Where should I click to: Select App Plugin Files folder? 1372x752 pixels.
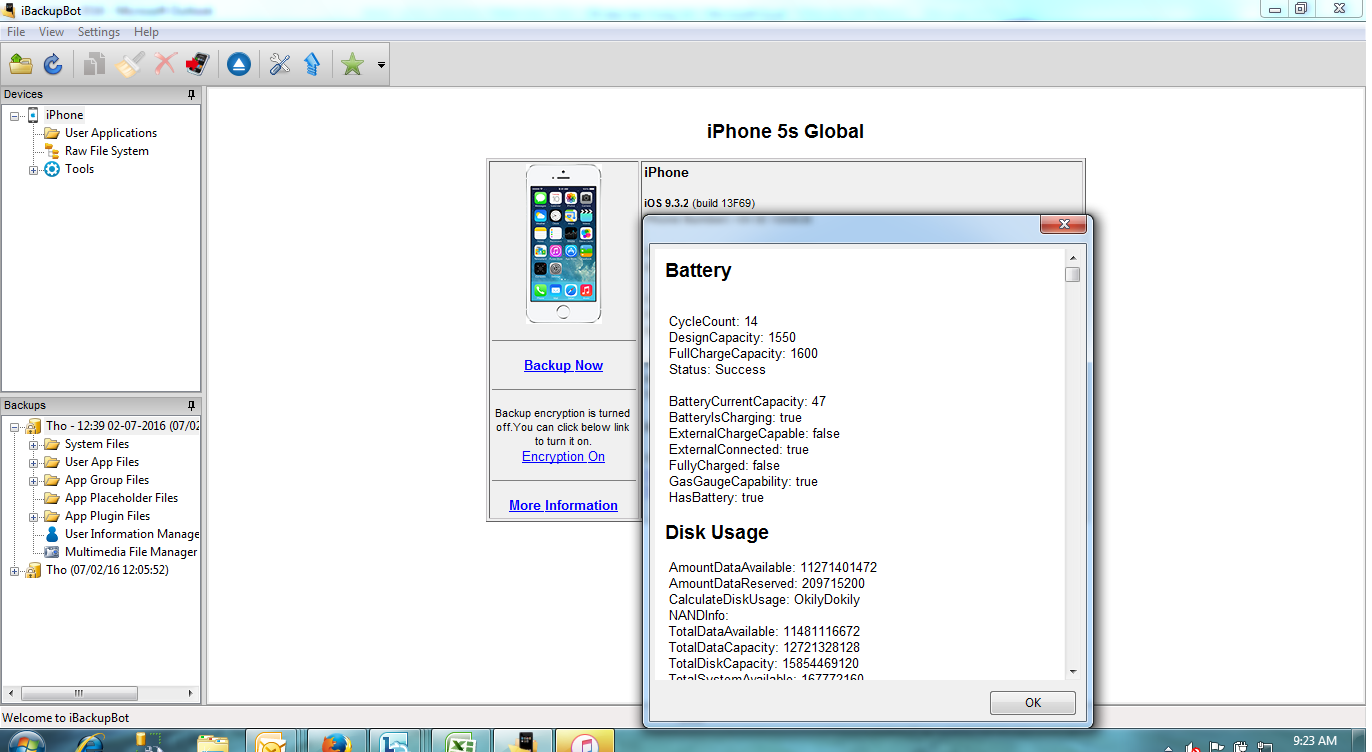[x=107, y=516]
